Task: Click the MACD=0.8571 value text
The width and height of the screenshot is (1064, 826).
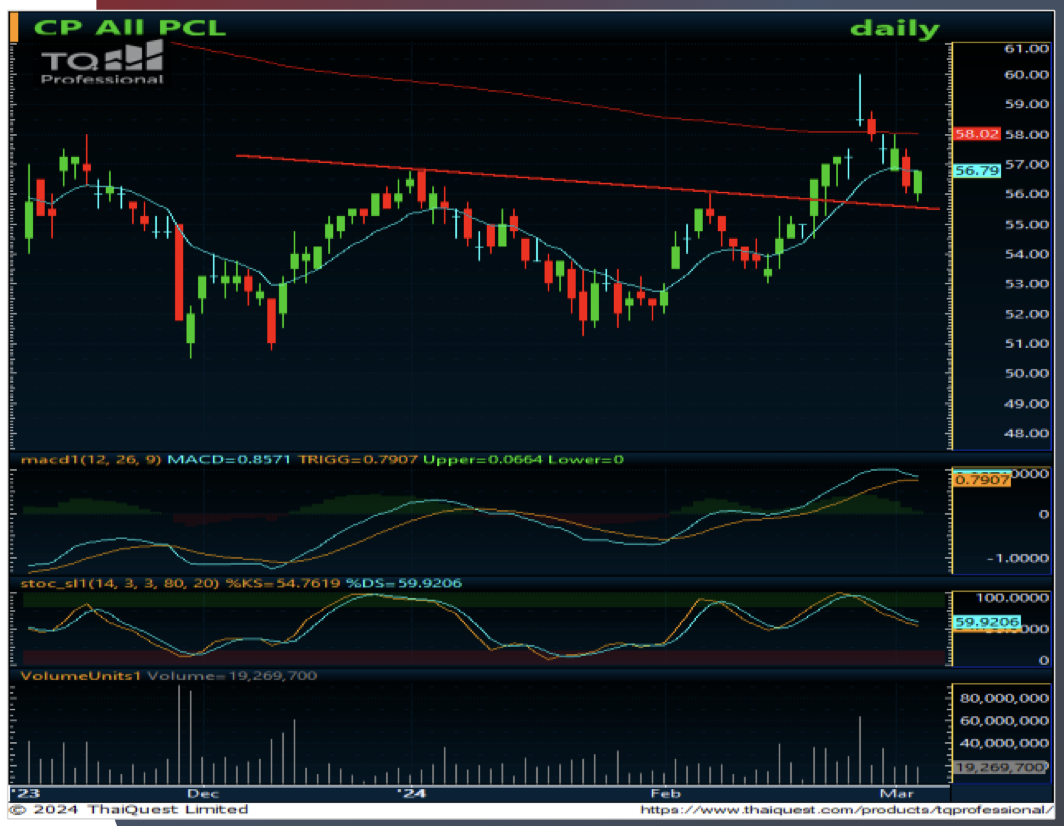Action: 229,459
